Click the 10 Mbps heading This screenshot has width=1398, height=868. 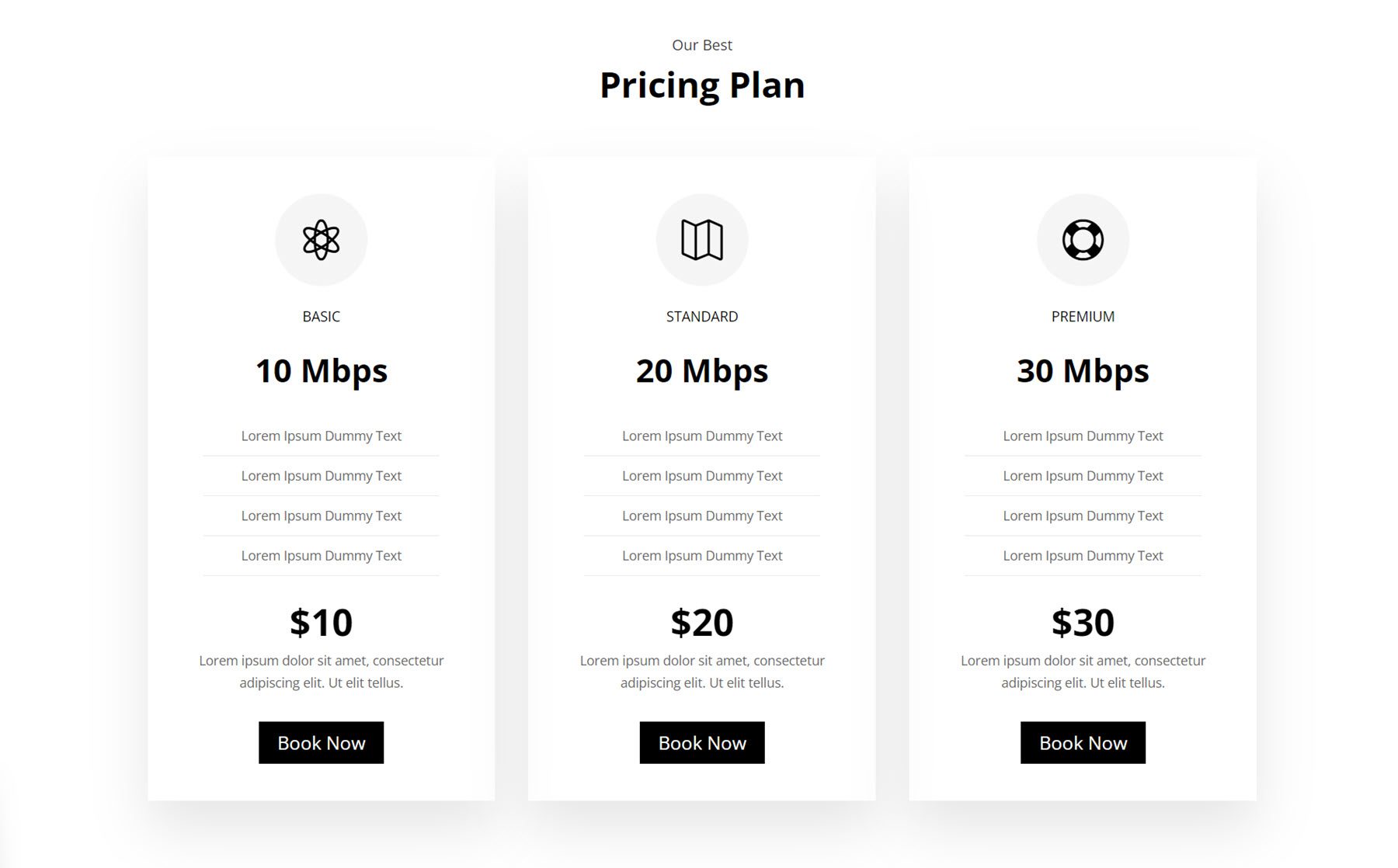321,370
